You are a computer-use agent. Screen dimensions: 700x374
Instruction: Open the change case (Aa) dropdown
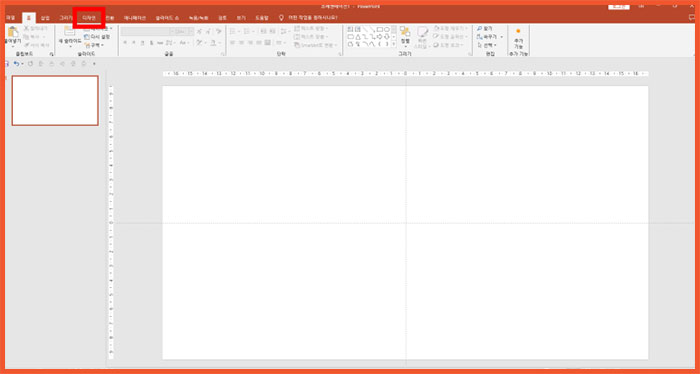pyautogui.click(x=184, y=42)
